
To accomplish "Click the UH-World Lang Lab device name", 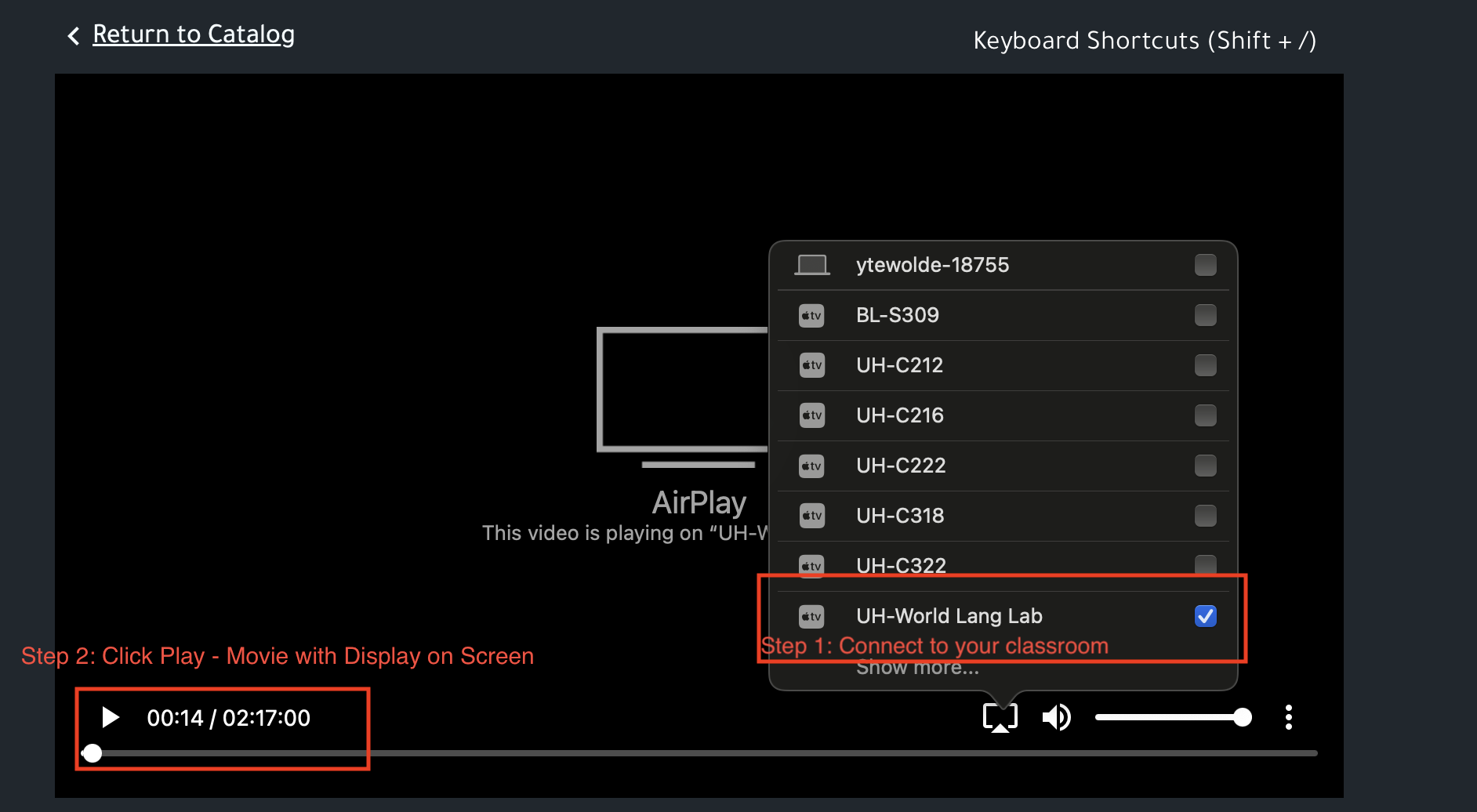I will 949,616.
